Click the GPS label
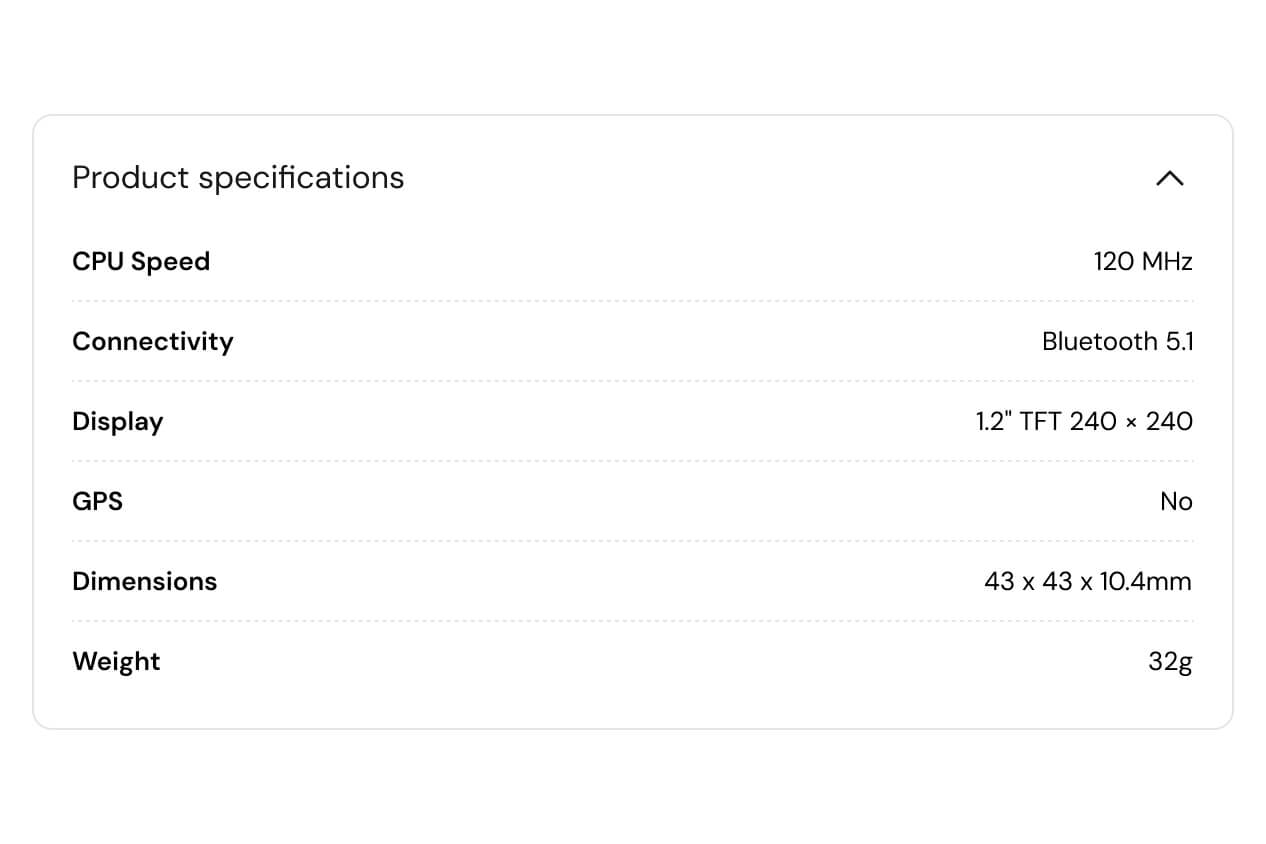 (97, 502)
